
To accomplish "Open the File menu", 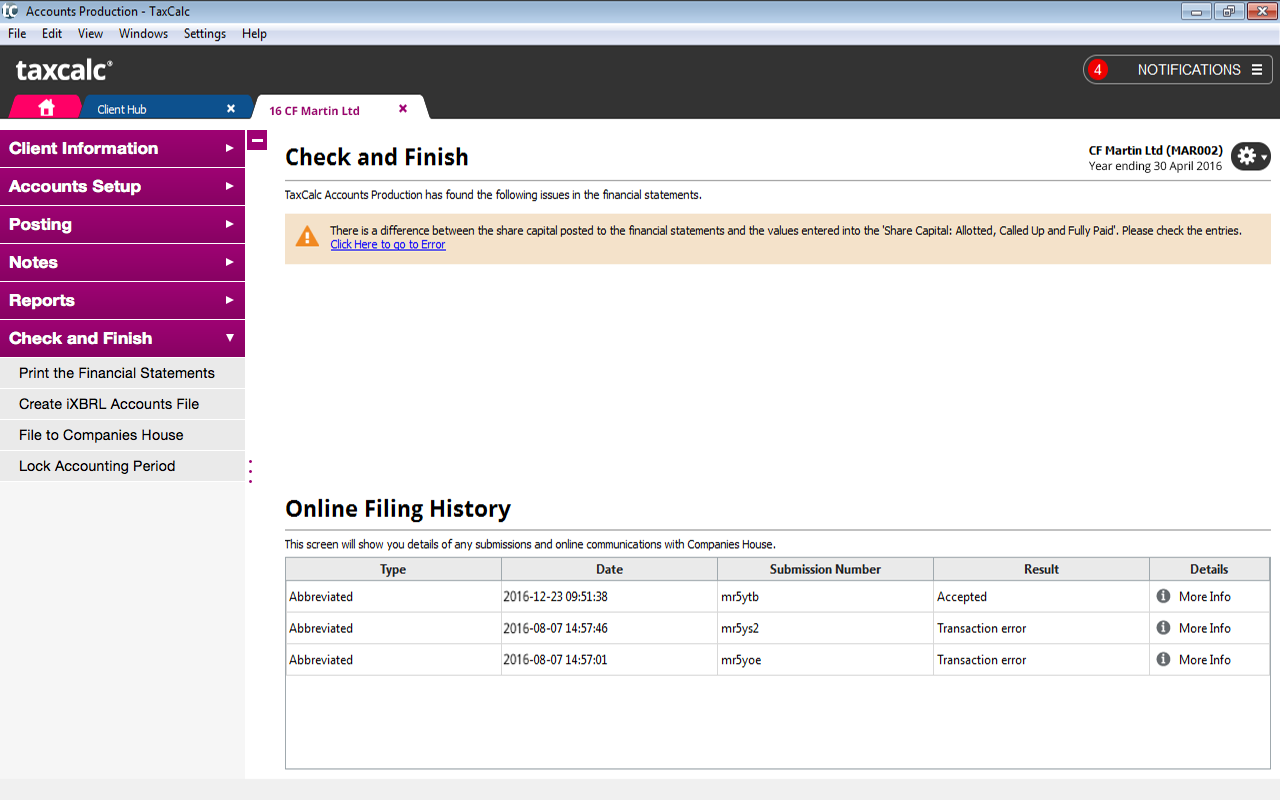I will coord(17,33).
